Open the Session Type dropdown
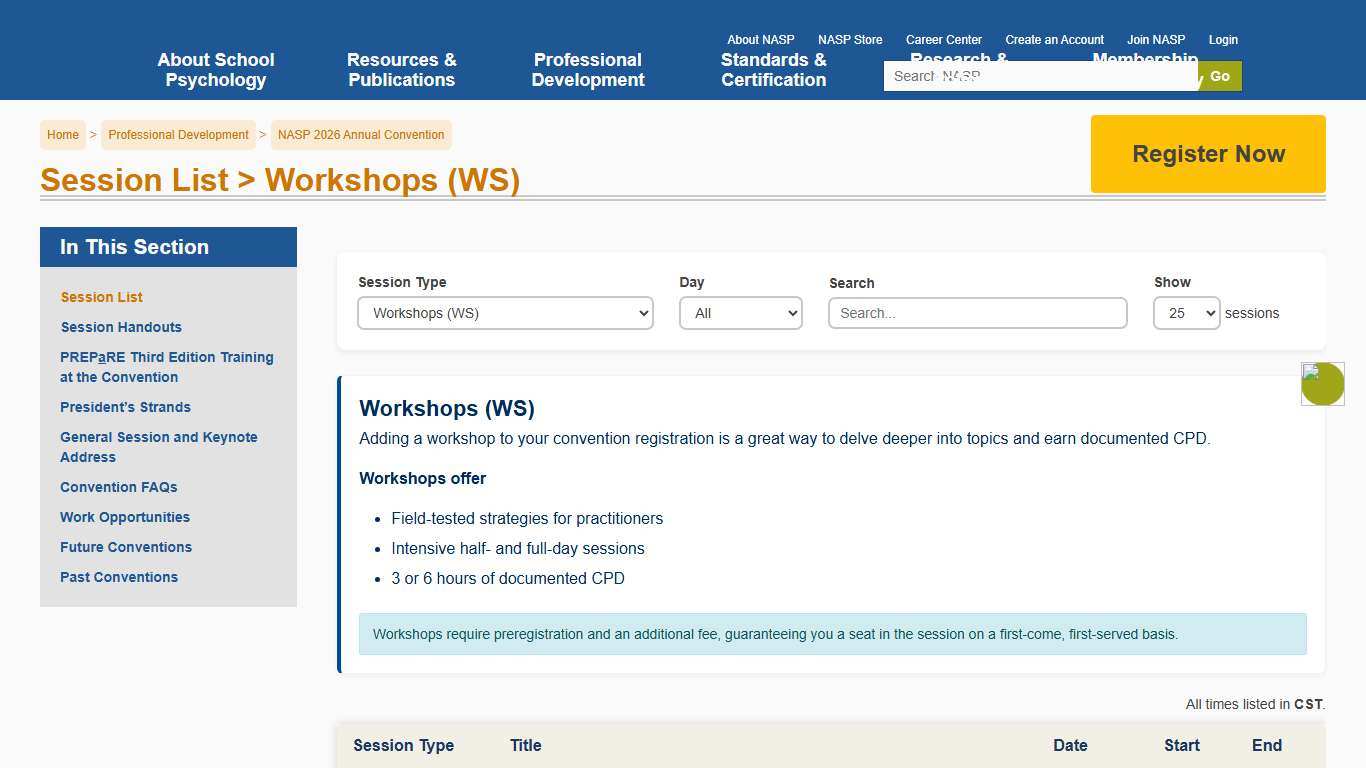 click(504, 313)
